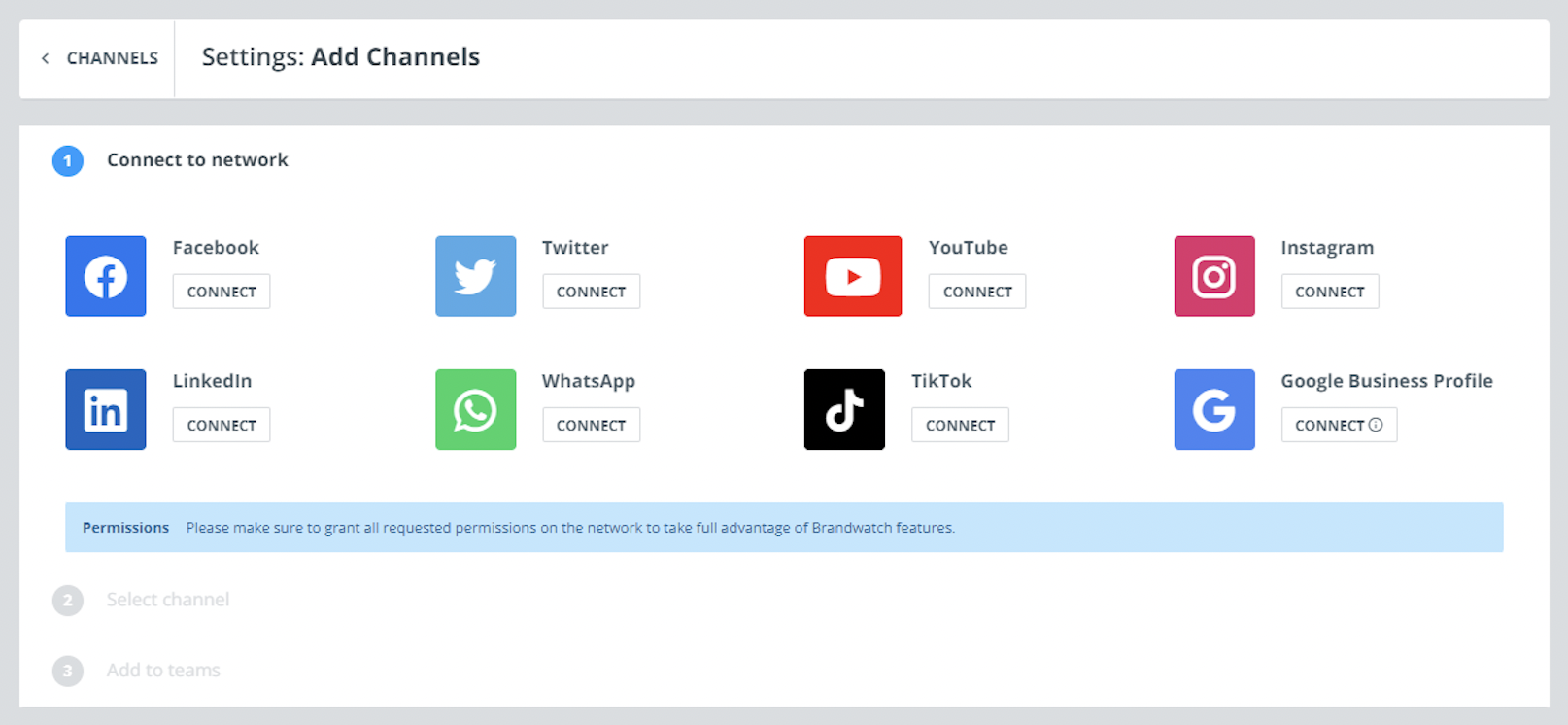1568x725 pixels.
Task: Select the YouTube play logo icon
Action: pos(852,276)
